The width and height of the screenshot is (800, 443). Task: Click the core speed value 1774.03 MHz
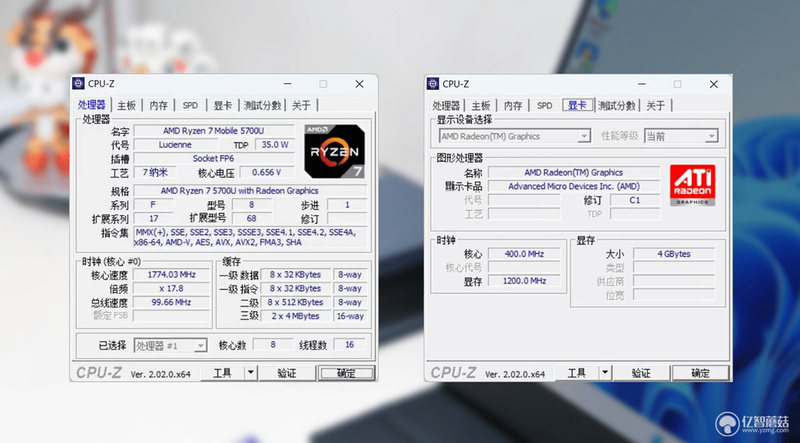click(x=171, y=274)
